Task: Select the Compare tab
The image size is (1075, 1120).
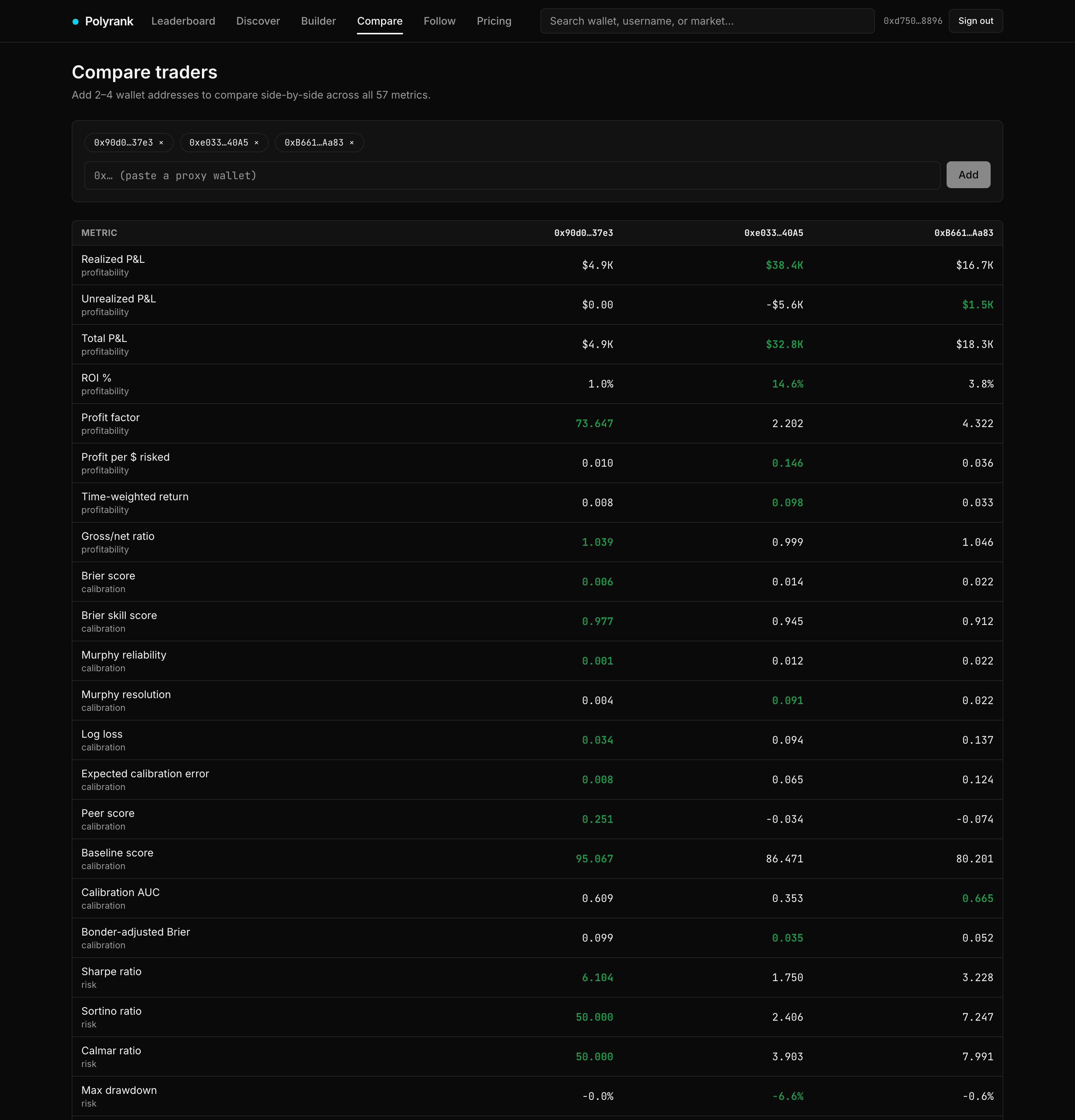Action: click(380, 21)
